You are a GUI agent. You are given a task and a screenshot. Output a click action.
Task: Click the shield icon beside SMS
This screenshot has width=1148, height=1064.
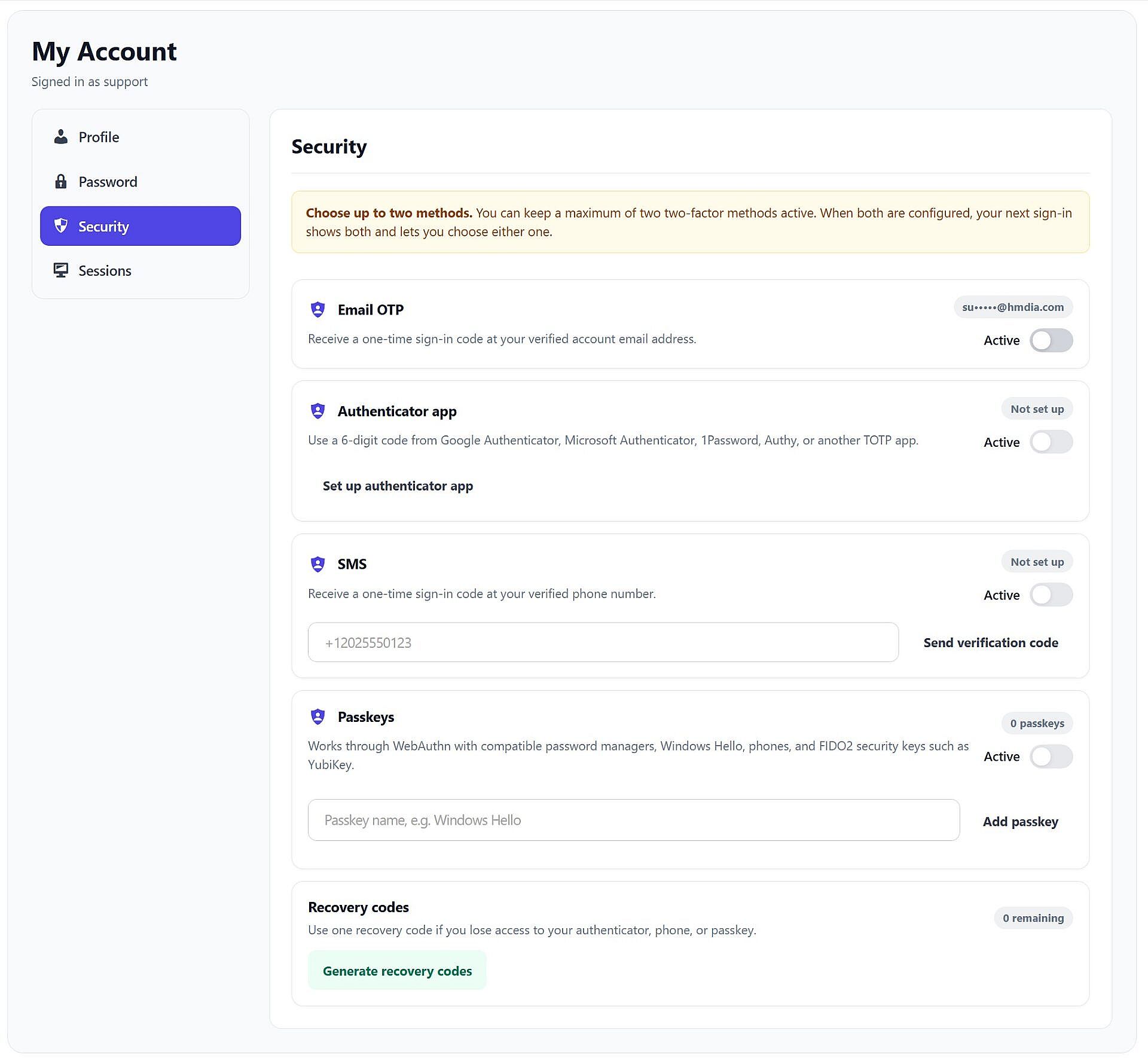point(318,564)
